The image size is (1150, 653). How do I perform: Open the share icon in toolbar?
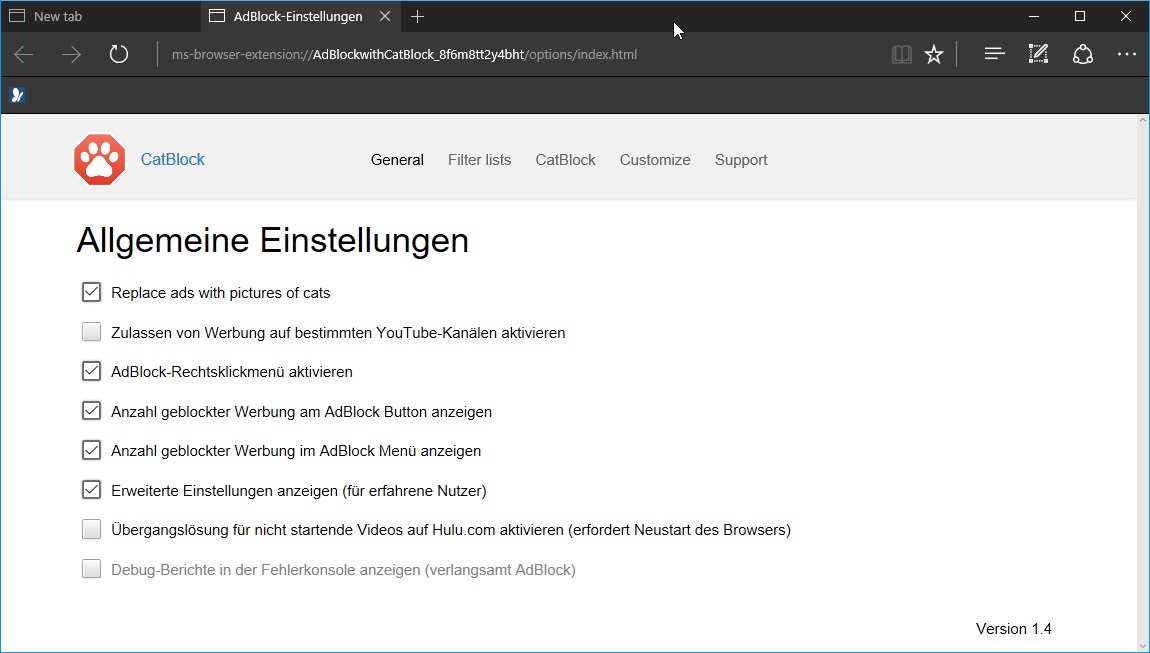(1083, 54)
